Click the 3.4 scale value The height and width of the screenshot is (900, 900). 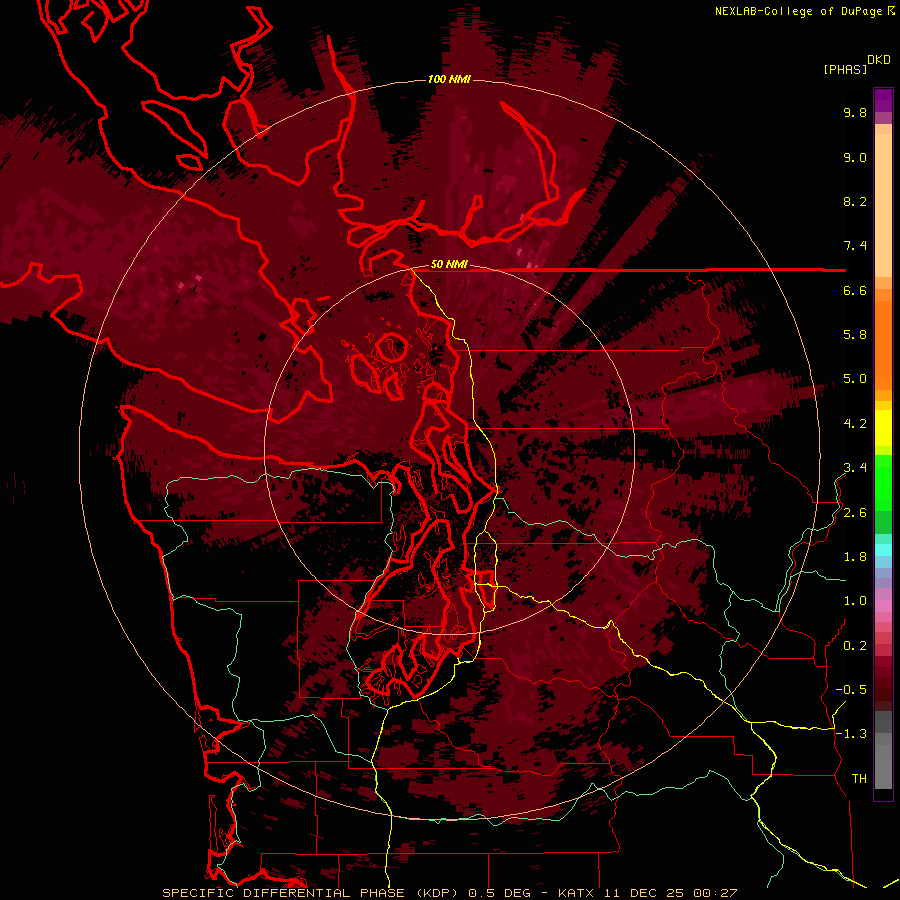tap(855, 468)
